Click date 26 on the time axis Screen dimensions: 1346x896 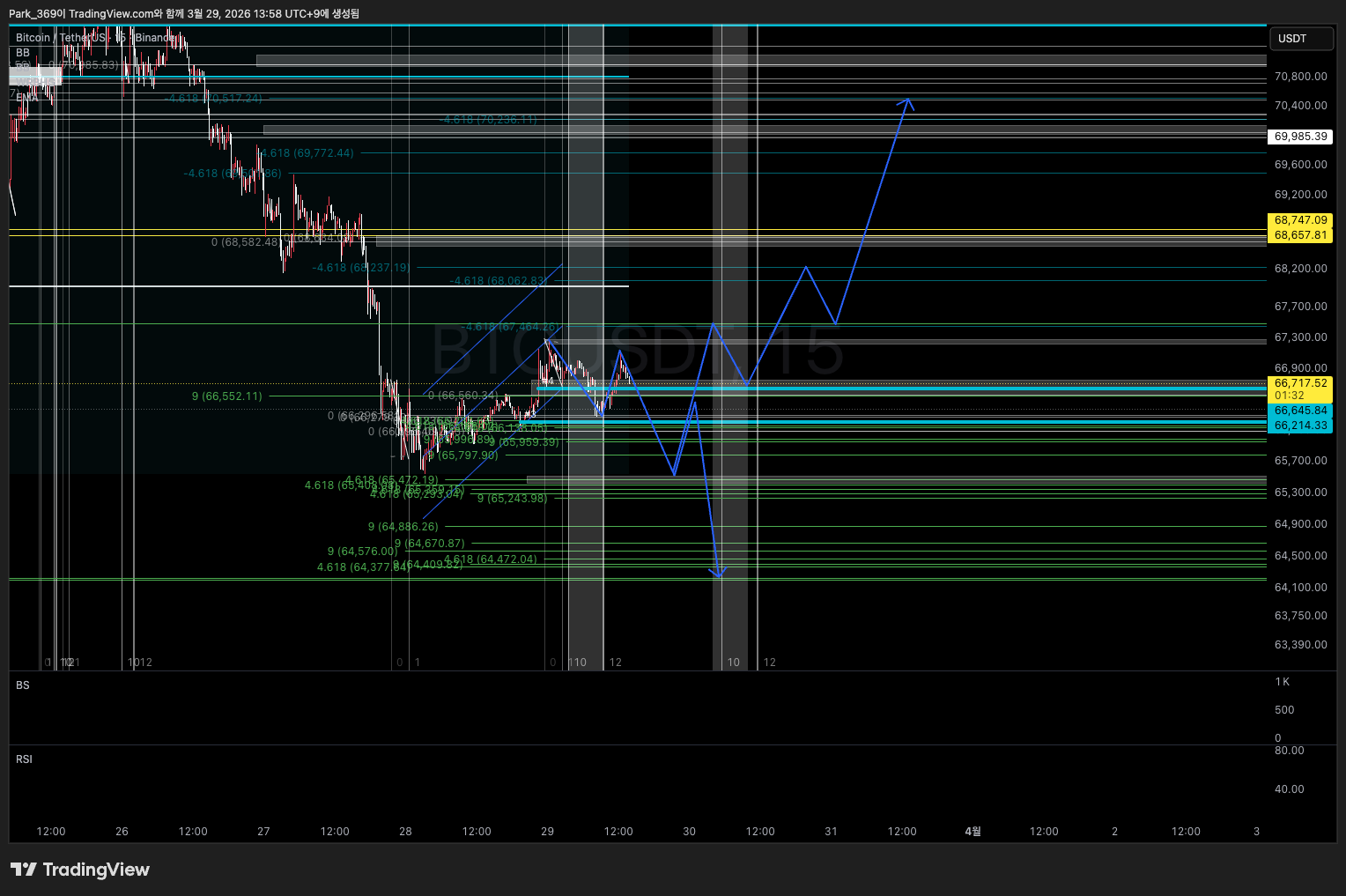(x=122, y=832)
